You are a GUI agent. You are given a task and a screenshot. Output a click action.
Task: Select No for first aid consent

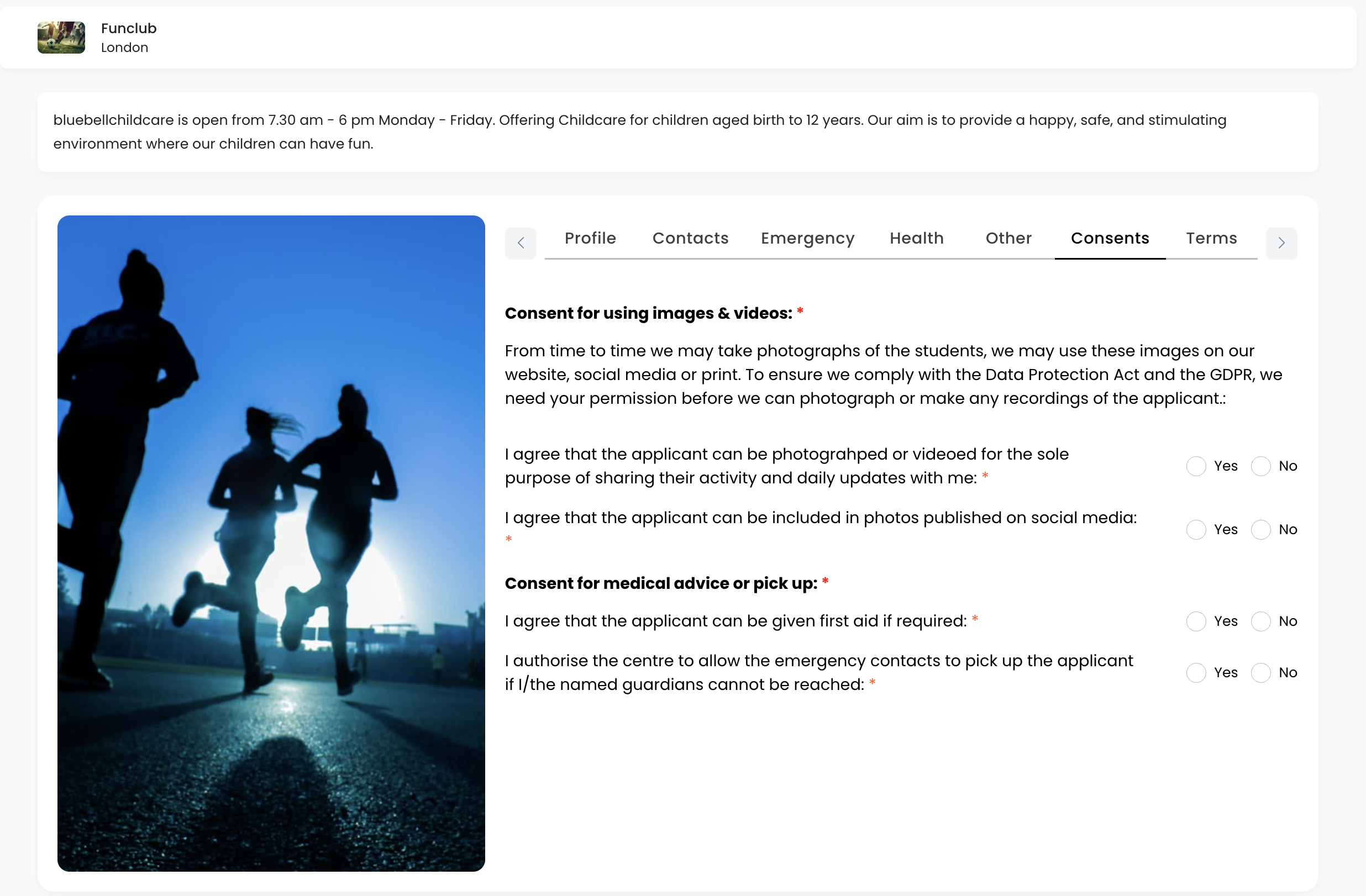[1260, 621]
